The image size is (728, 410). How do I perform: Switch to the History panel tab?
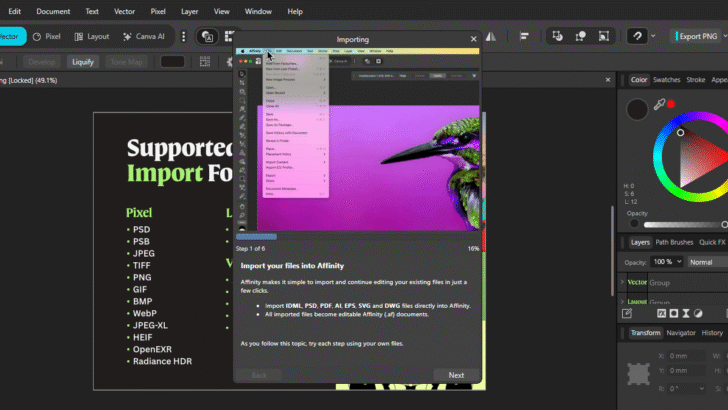(712, 333)
